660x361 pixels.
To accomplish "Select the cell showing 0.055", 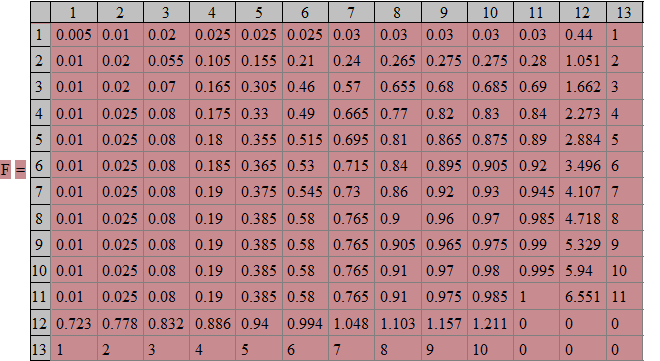I will click(166, 60).
